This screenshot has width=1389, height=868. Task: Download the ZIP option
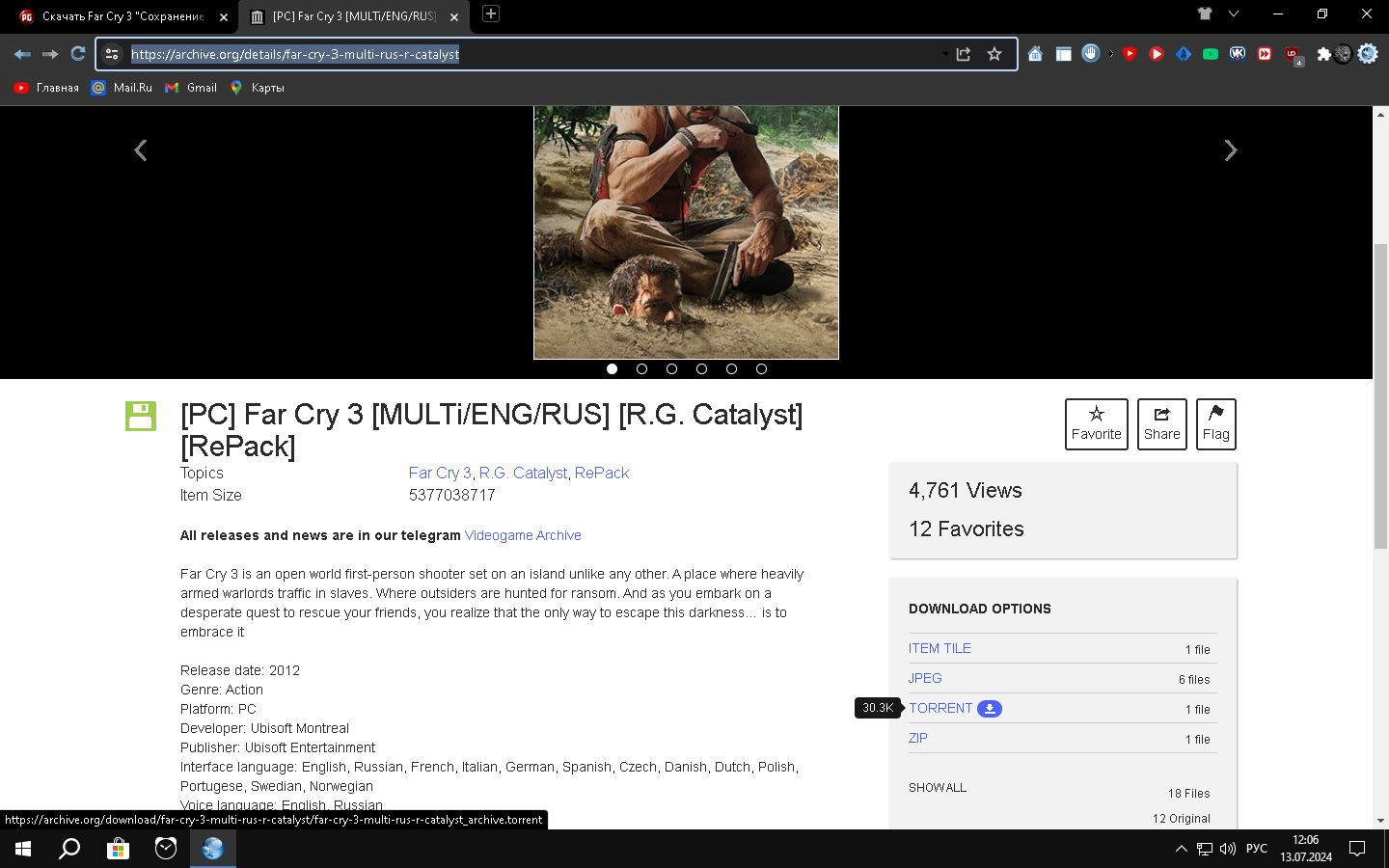918,738
